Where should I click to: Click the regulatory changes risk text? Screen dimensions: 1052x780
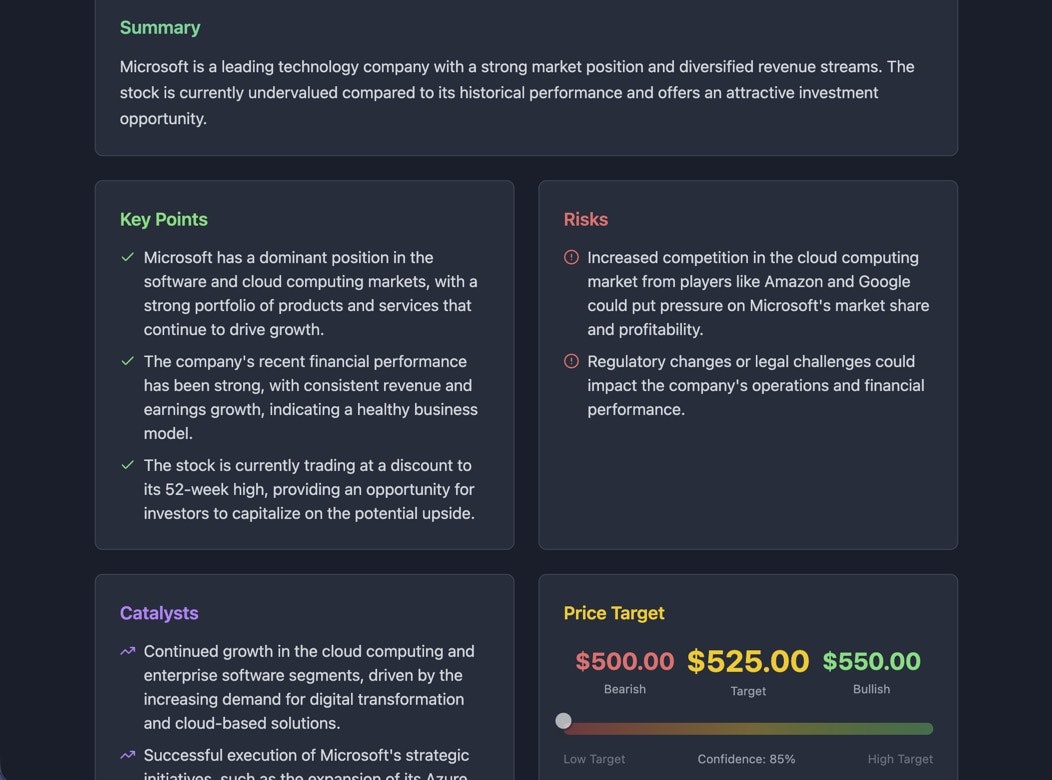tap(756, 386)
